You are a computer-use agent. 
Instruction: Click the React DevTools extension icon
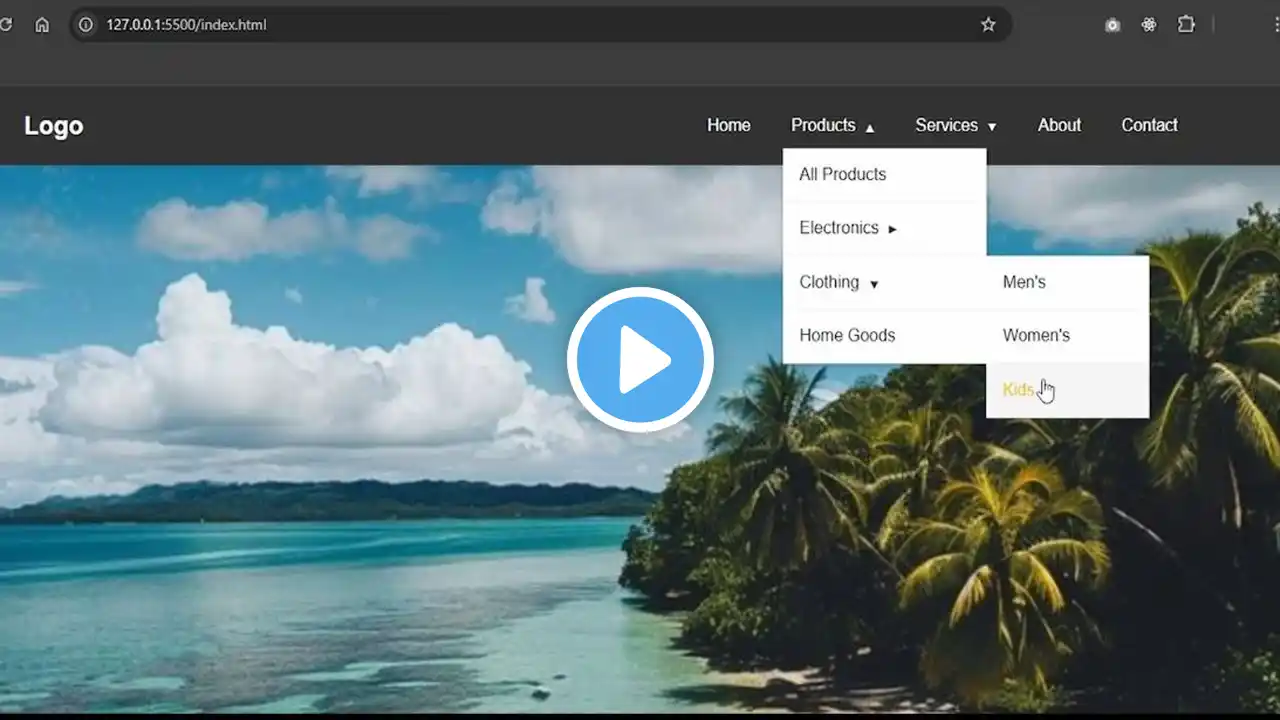tap(1149, 25)
